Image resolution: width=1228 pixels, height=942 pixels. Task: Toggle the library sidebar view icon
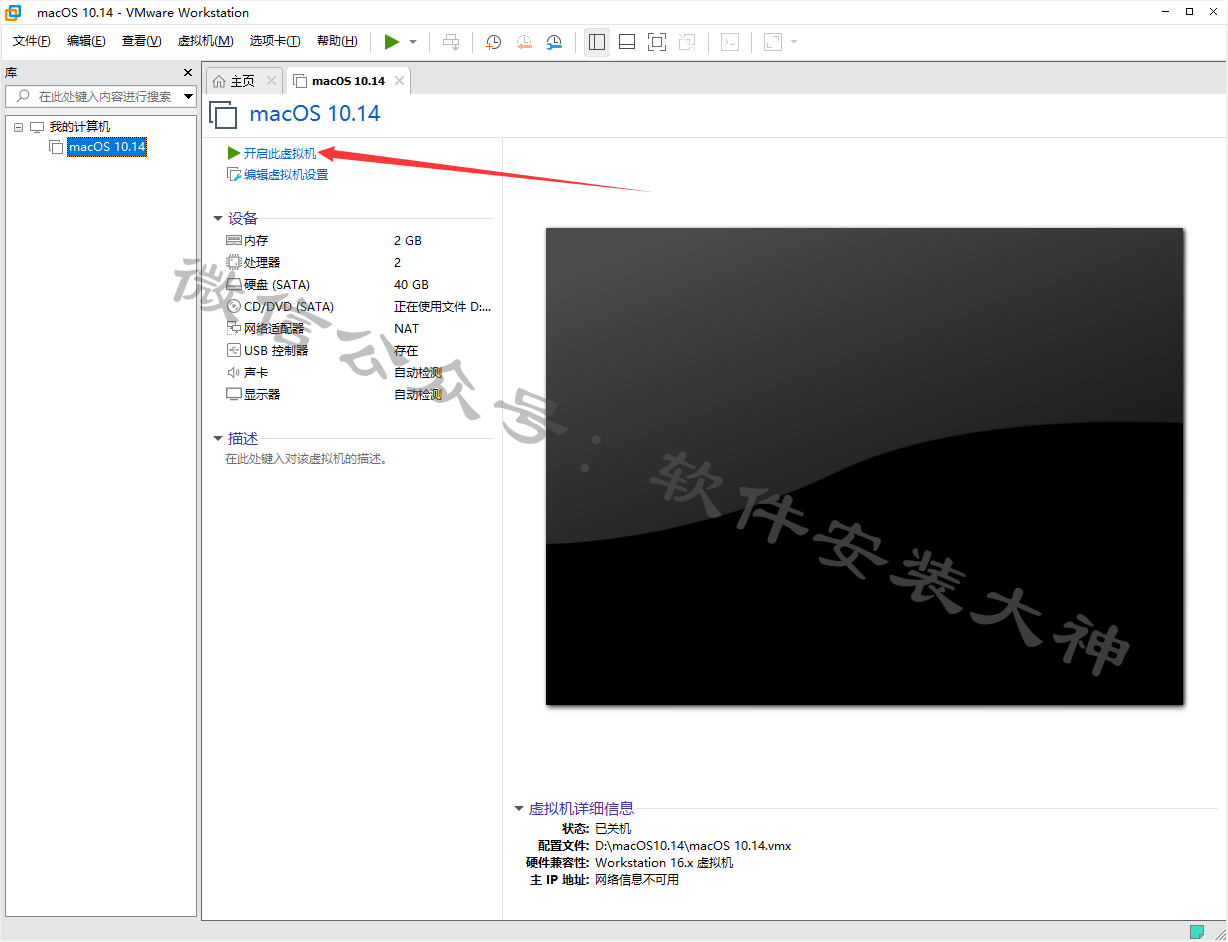click(x=597, y=42)
